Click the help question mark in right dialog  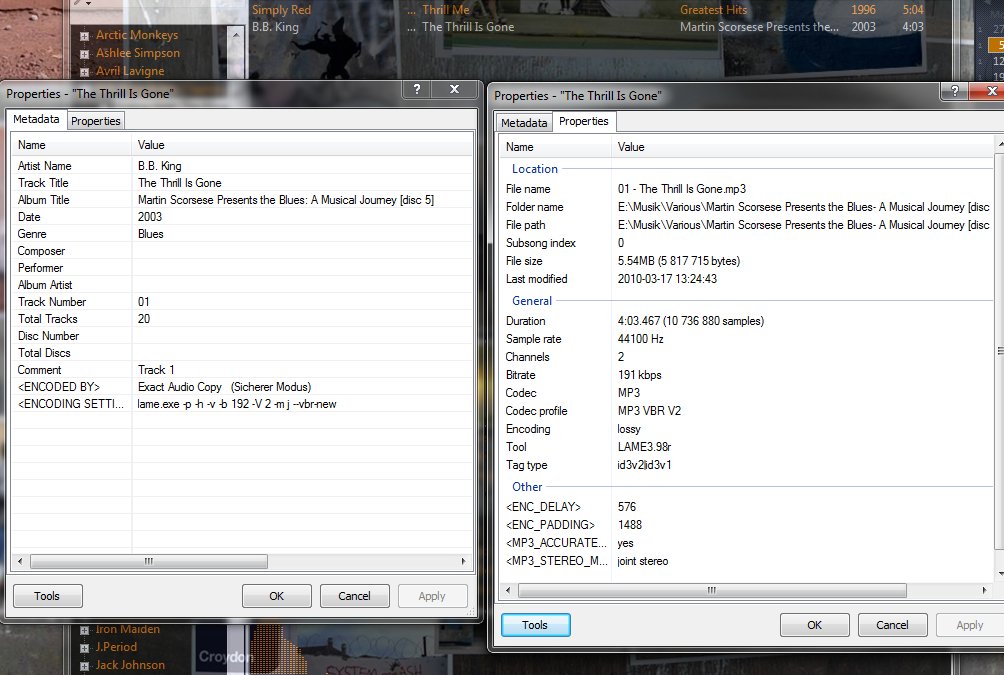pos(955,91)
